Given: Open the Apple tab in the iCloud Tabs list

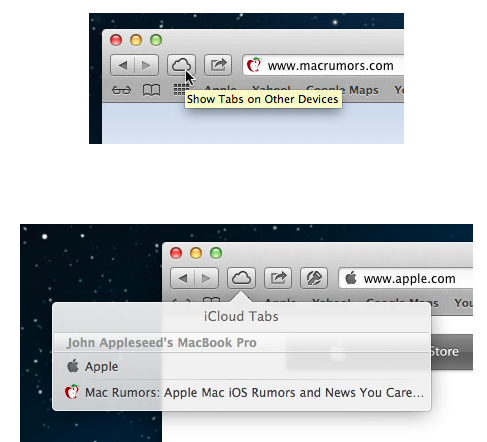Looking at the screenshot, I should pyautogui.click(x=242, y=367).
